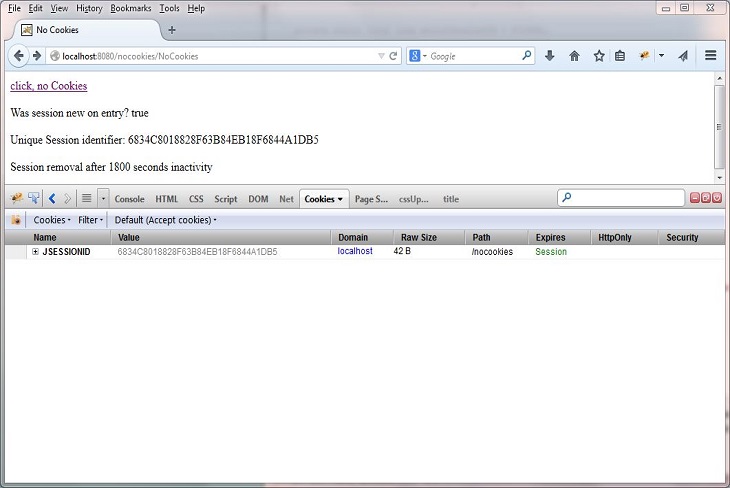Click in the Firebug search field
730x488 pixels.
pyautogui.click(x=621, y=197)
